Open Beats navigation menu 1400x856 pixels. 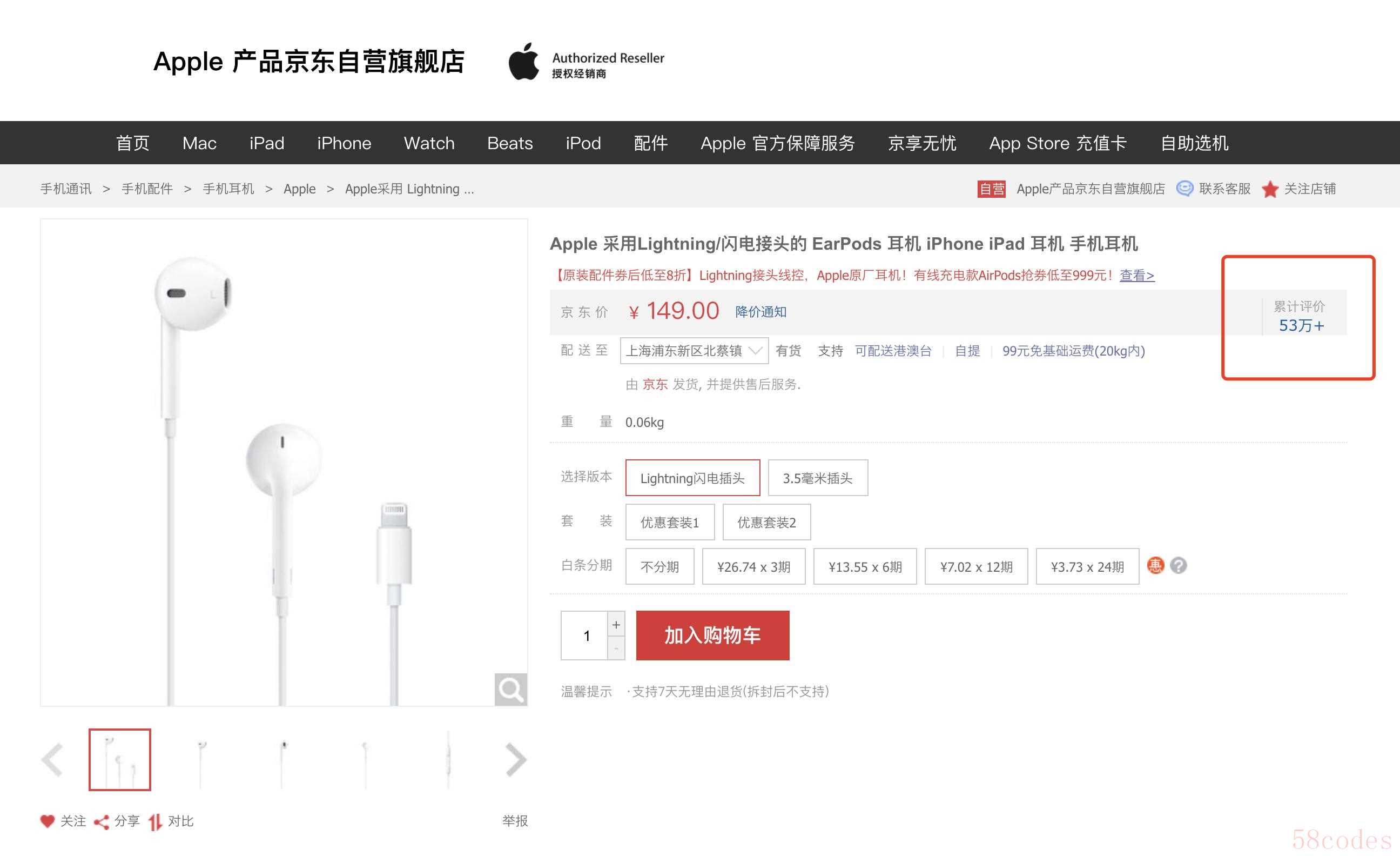point(510,143)
